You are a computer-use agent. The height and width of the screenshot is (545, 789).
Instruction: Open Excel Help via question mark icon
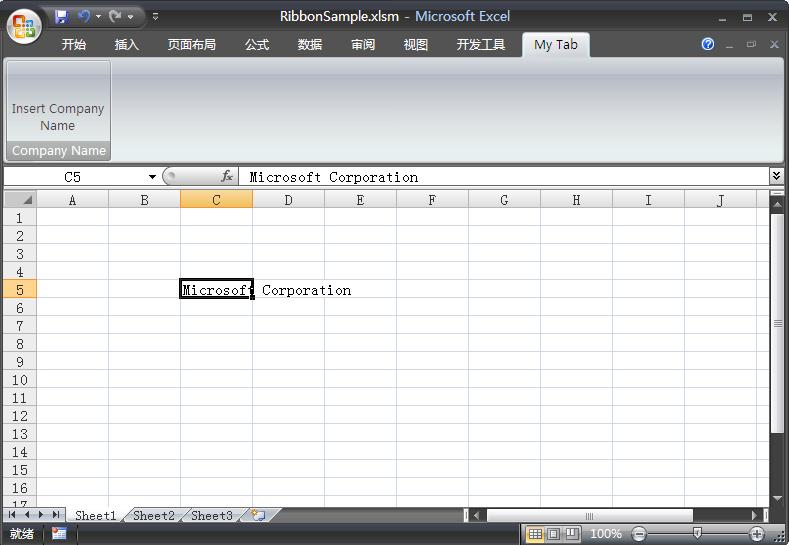coord(708,44)
